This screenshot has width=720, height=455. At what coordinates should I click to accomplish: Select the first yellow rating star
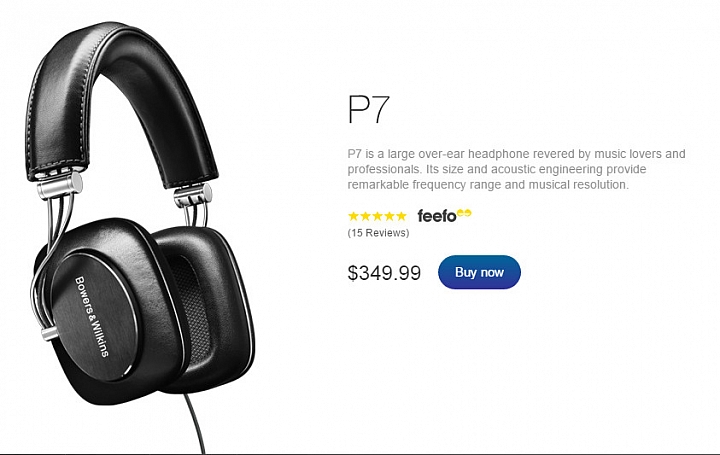pyautogui.click(x=353, y=216)
